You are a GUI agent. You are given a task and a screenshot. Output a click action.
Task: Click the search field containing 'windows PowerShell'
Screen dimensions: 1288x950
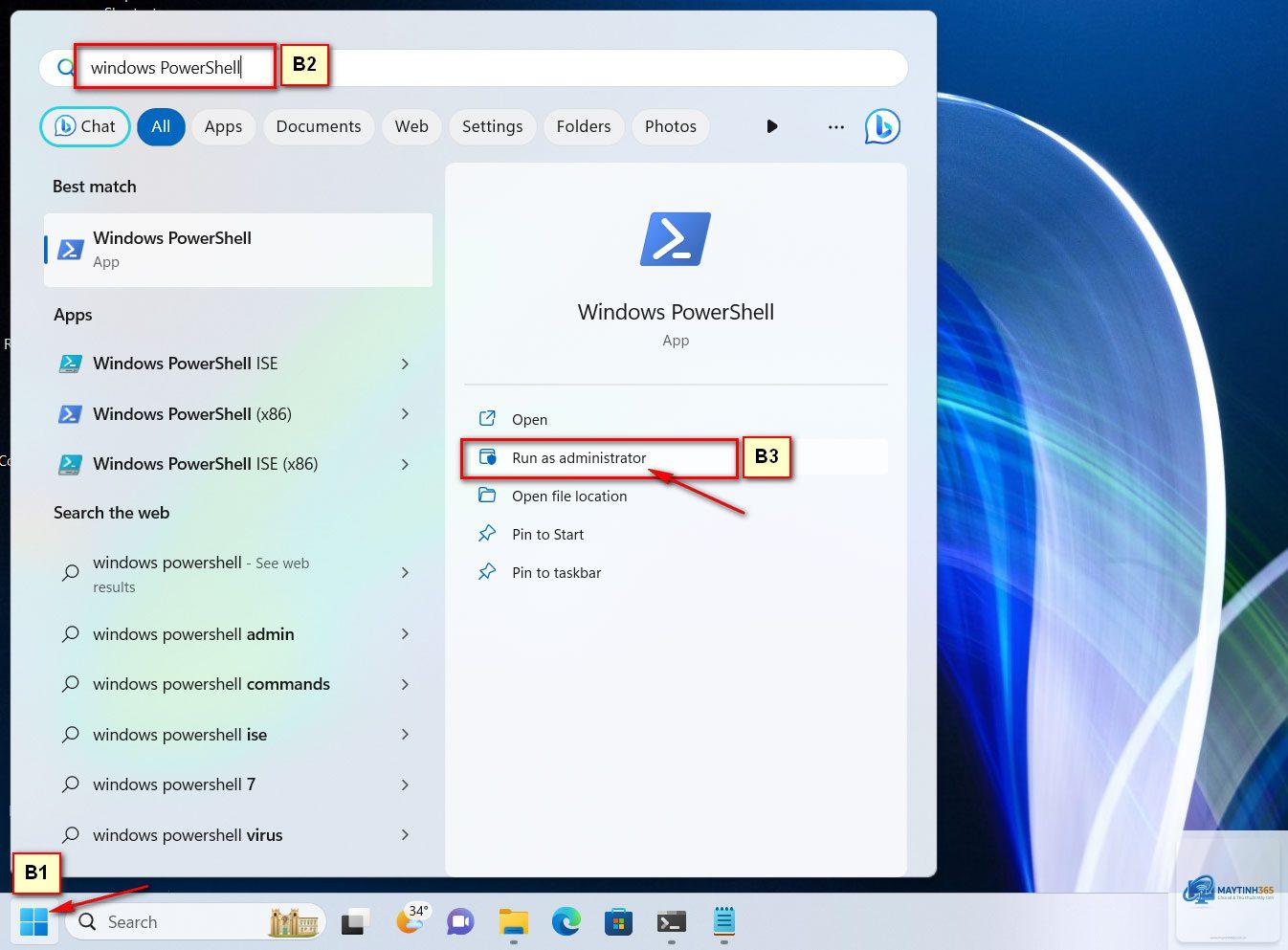[474, 68]
